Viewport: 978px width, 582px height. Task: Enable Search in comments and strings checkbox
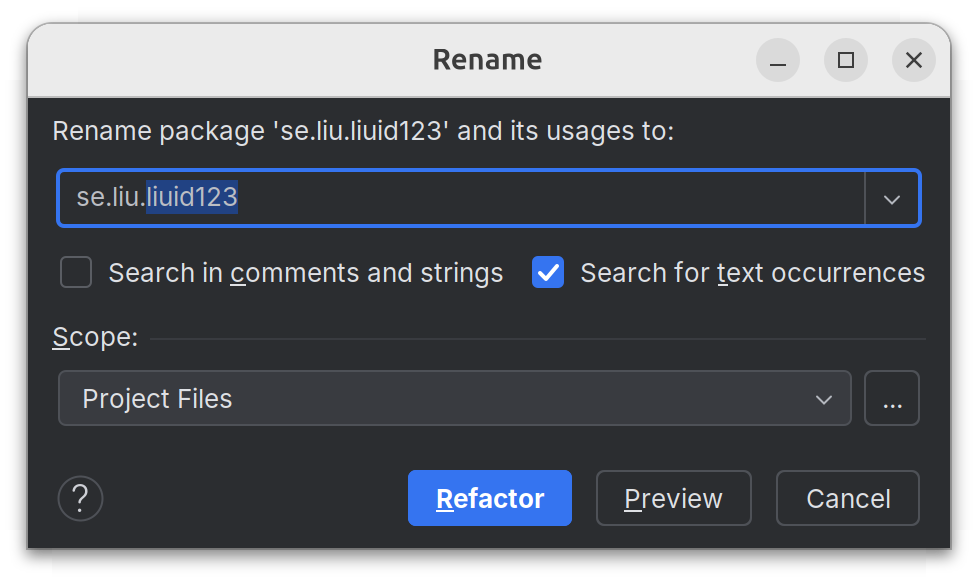tap(76, 273)
